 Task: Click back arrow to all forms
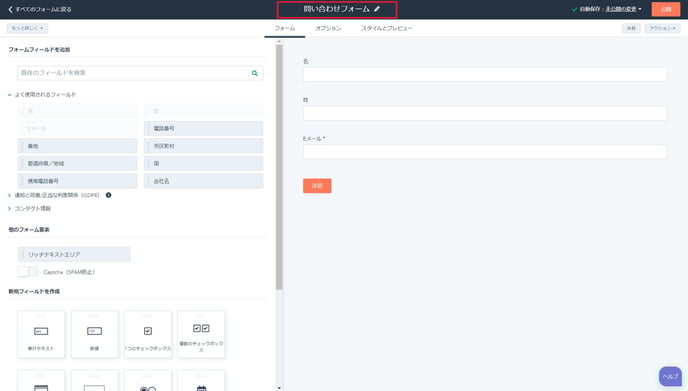[11, 9]
